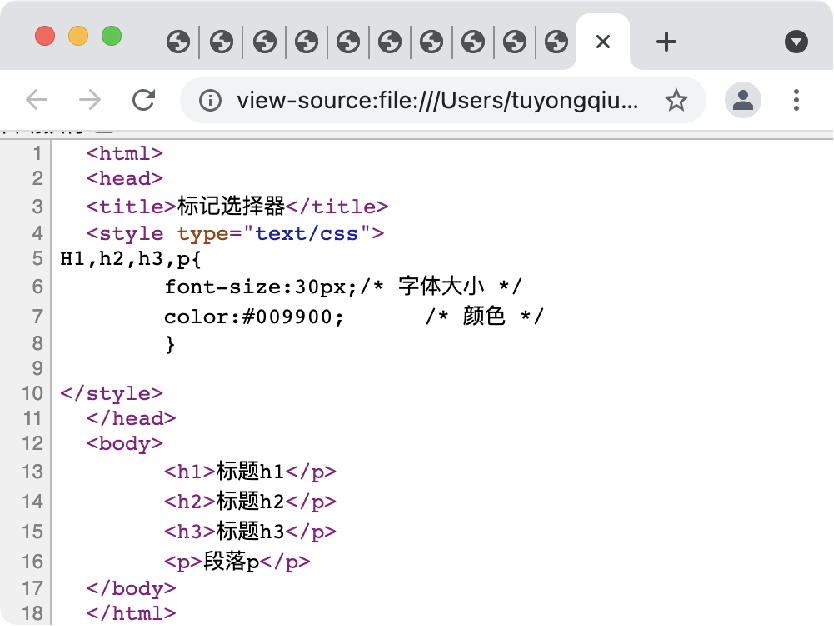Click the <body> tag on line 12
Image resolution: width=834 pixels, height=626 pixels.
tap(124, 443)
